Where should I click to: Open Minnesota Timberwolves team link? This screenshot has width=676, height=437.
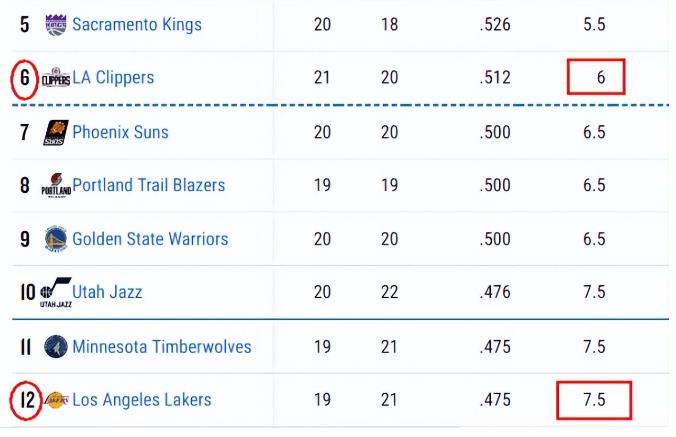[161, 347]
